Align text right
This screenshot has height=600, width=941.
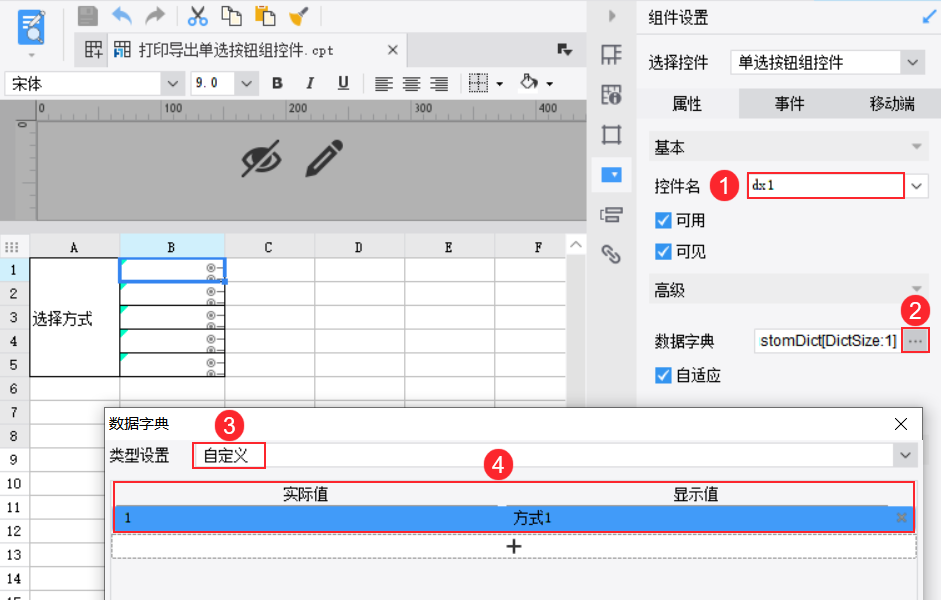point(439,83)
